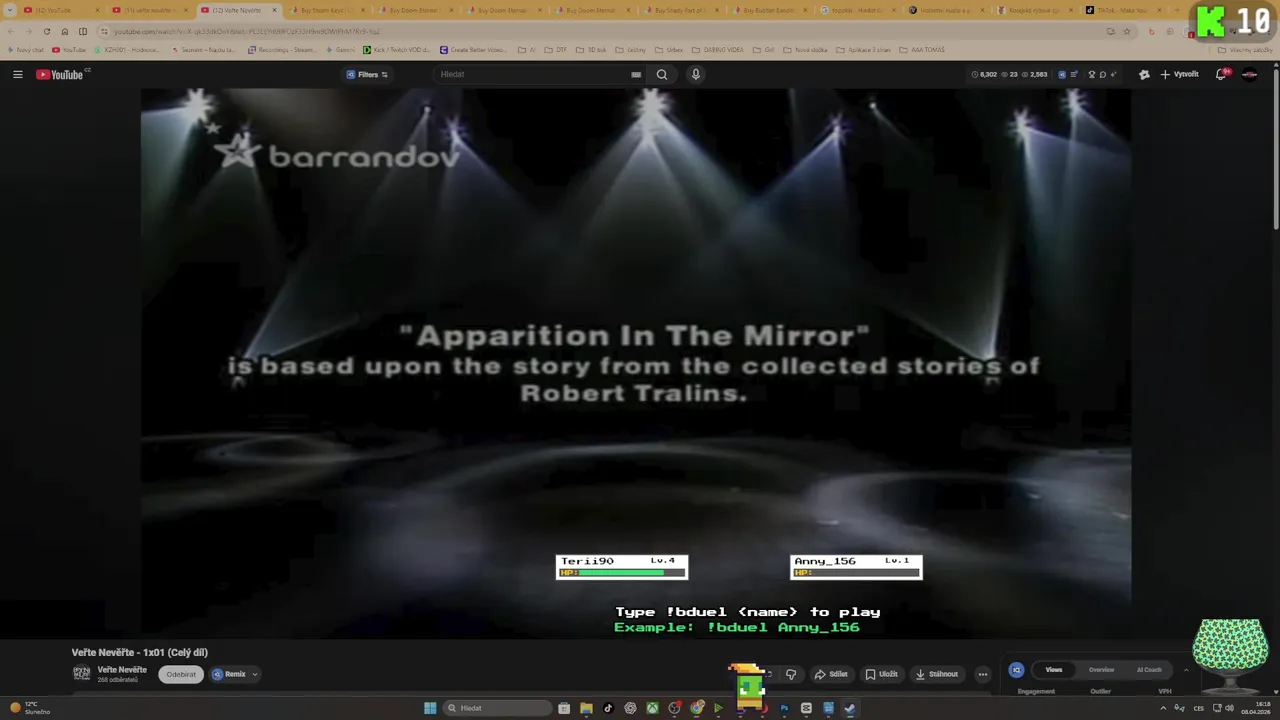Click the gear-shaped extension icon beside Vytvořit
Screen dimensions: 1280x720
pos(1144,74)
